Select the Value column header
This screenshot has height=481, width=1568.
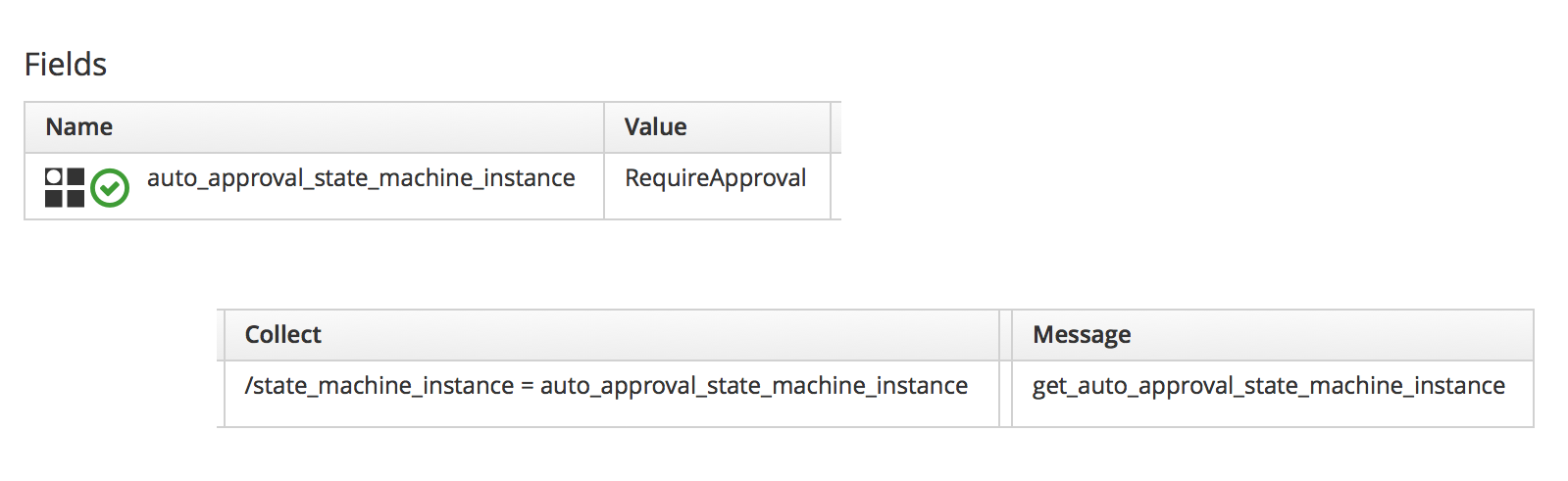tap(655, 127)
